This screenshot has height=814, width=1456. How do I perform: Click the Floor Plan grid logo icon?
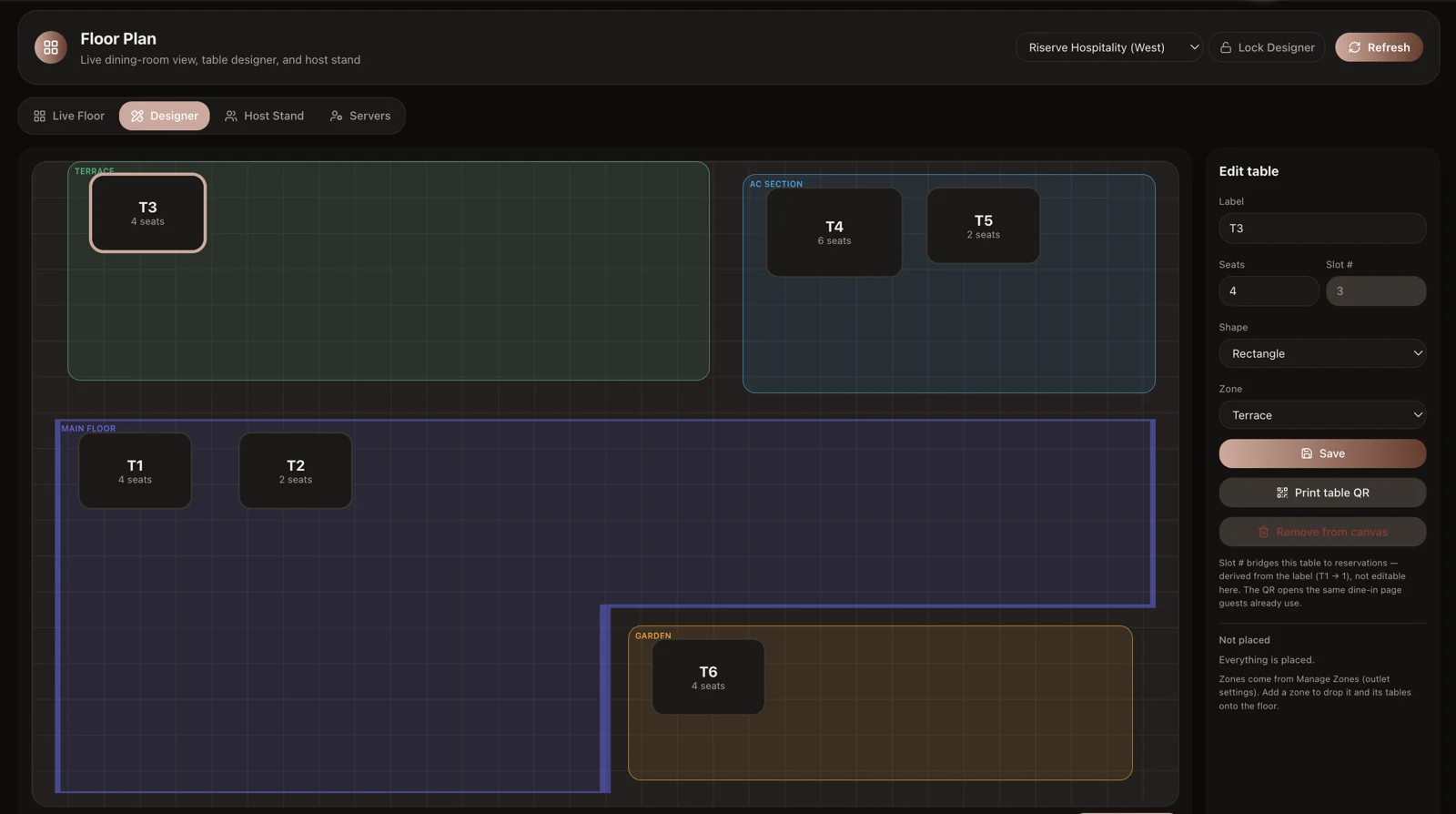pos(51,47)
